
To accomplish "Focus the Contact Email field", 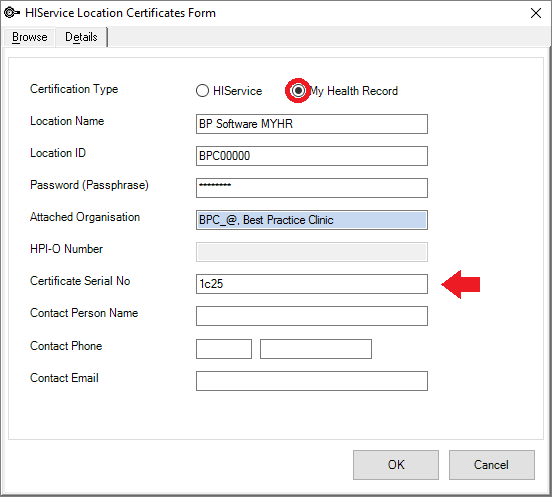I will 312,381.
